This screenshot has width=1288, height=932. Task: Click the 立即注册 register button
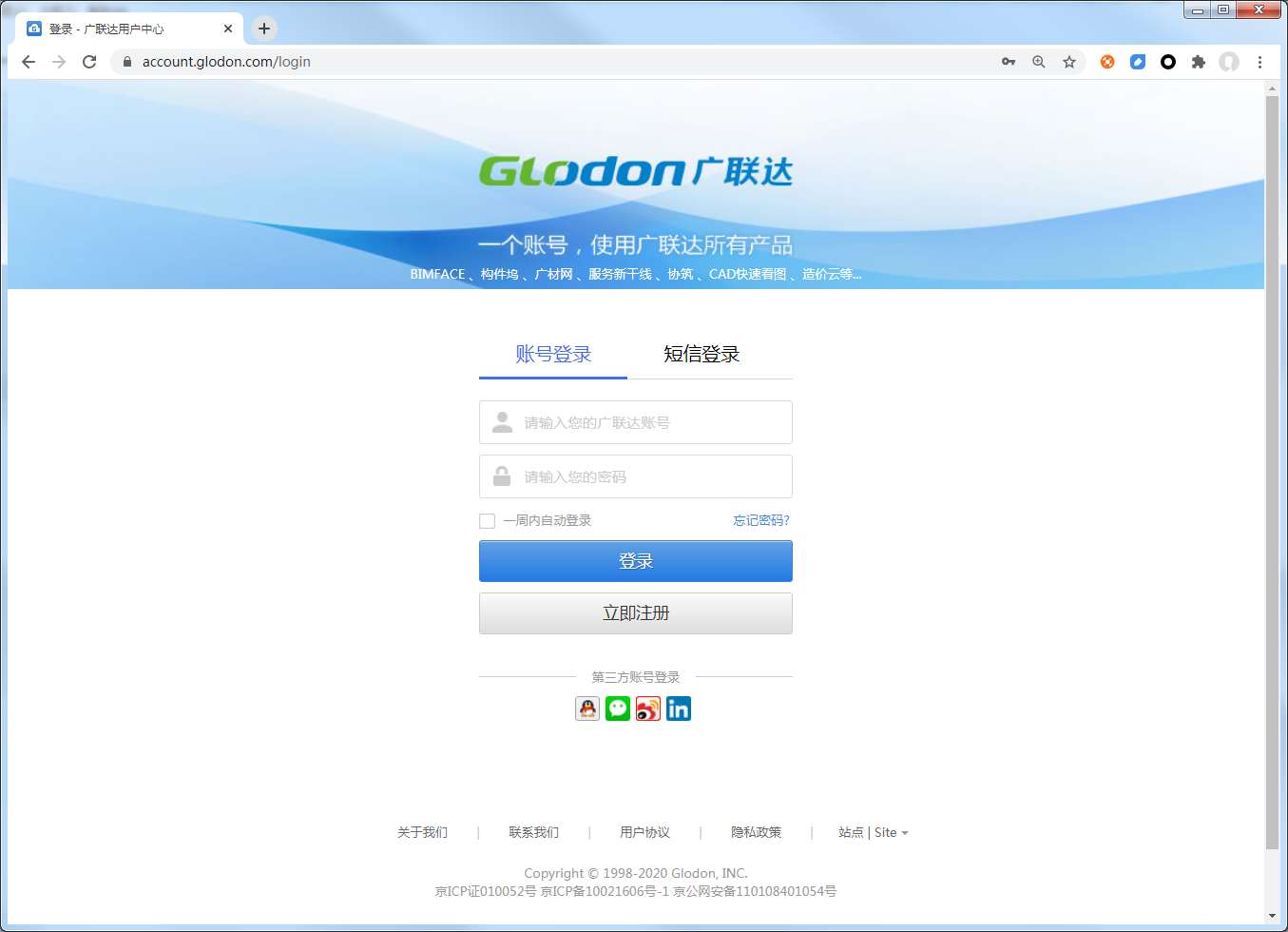pyautogui.click(x=635, y=613)
